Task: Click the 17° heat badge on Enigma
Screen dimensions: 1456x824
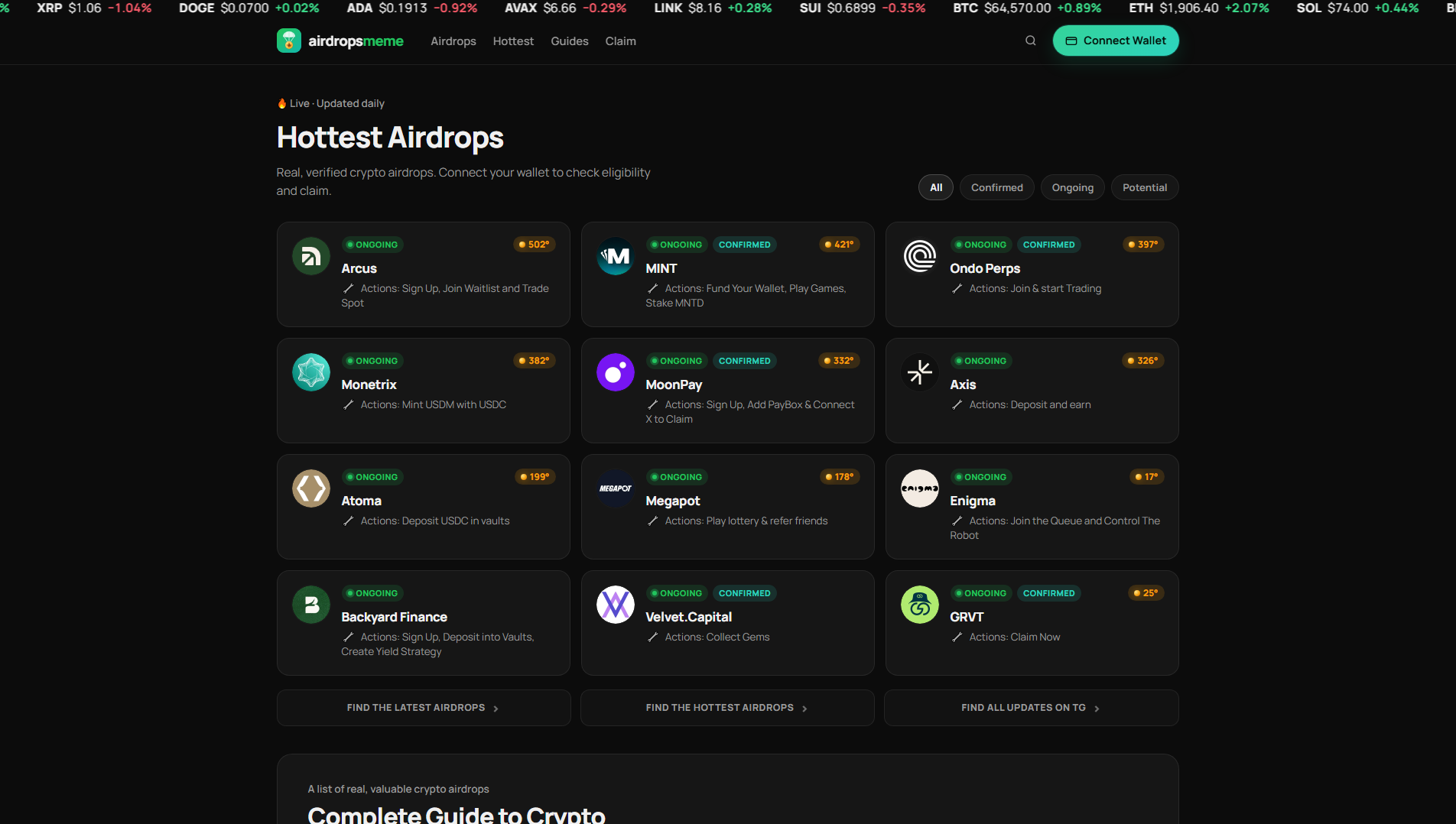Action: pyautogui.click(x=1146, y=477)
